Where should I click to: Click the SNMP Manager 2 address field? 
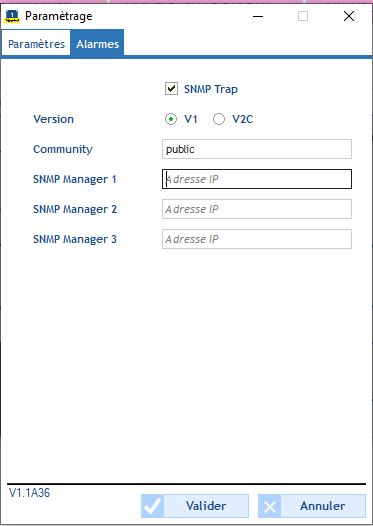click(257, 209)
